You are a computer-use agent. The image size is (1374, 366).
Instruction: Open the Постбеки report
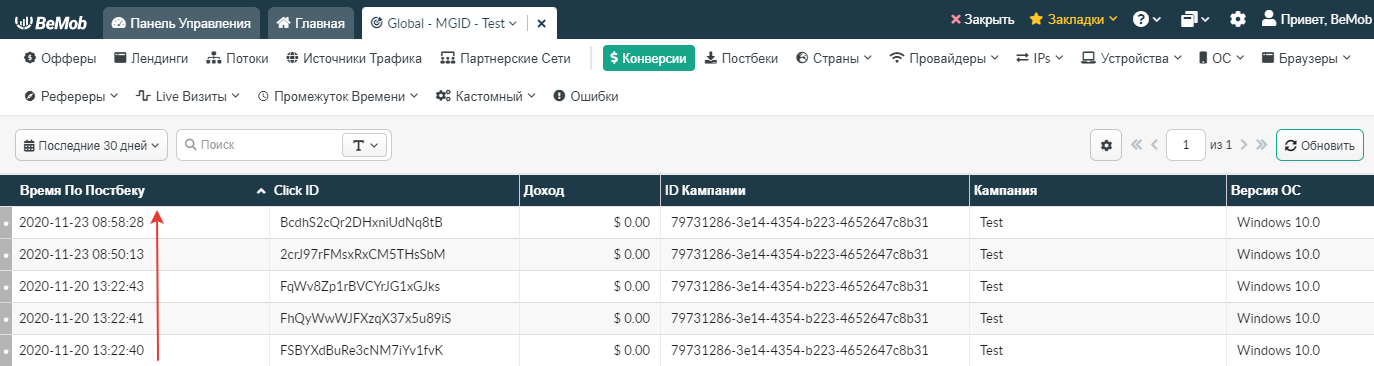[741, 58]
